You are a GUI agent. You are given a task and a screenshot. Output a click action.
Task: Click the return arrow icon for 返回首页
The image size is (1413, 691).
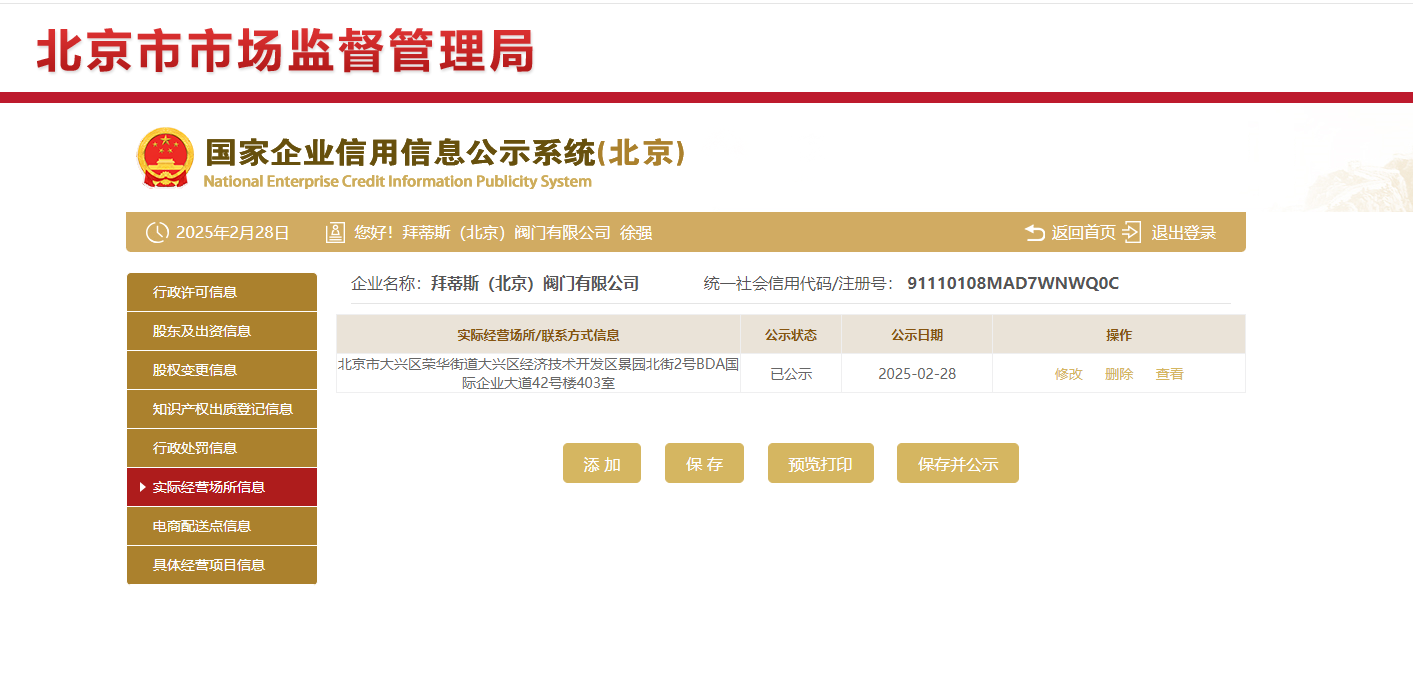tap(1035, 232)
